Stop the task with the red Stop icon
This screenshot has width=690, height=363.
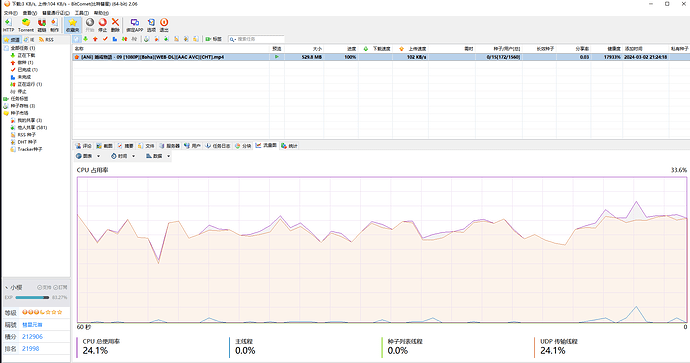pyautogui.click(x=103, y=25)
